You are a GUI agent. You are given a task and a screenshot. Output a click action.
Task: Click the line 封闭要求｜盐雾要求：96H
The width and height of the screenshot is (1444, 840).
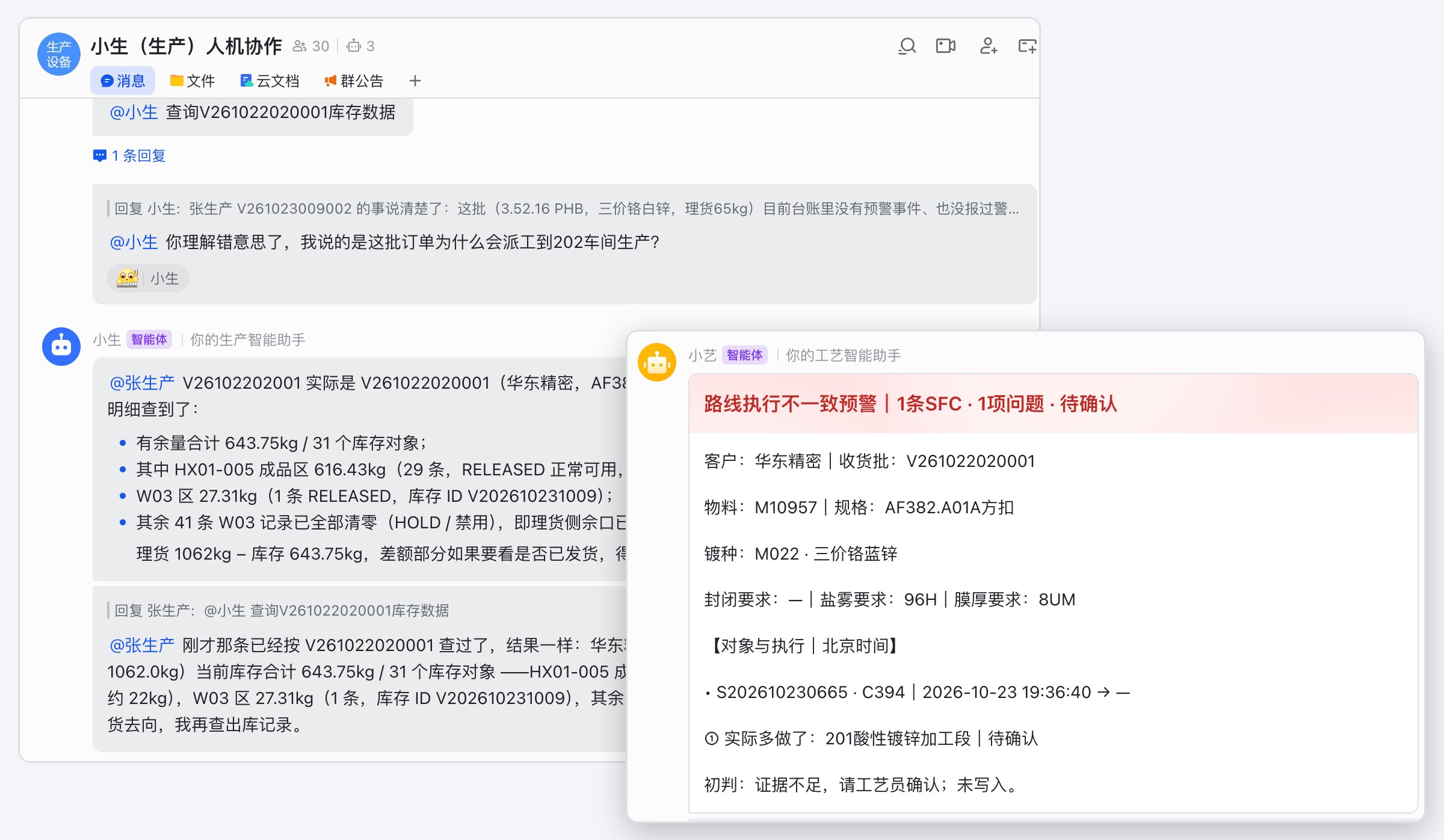point(889,599)
